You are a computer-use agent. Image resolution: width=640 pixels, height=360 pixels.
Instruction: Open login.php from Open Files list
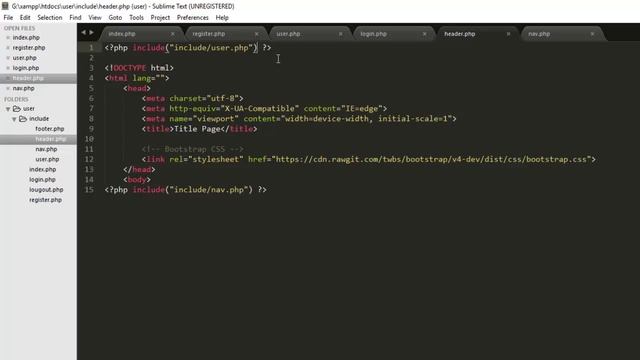(26, 68)
